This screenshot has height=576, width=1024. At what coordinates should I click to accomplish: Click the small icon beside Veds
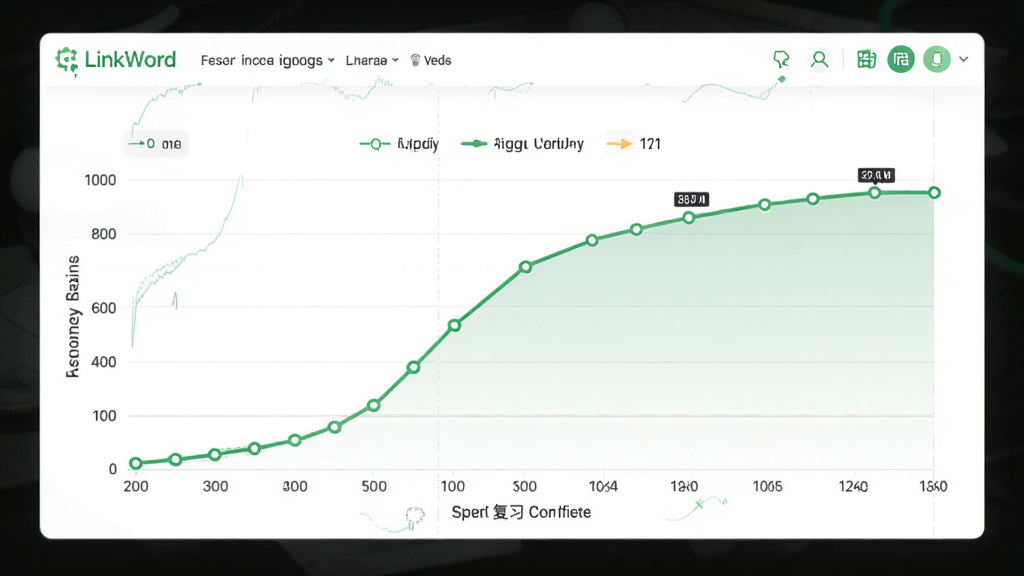(415, 60)
